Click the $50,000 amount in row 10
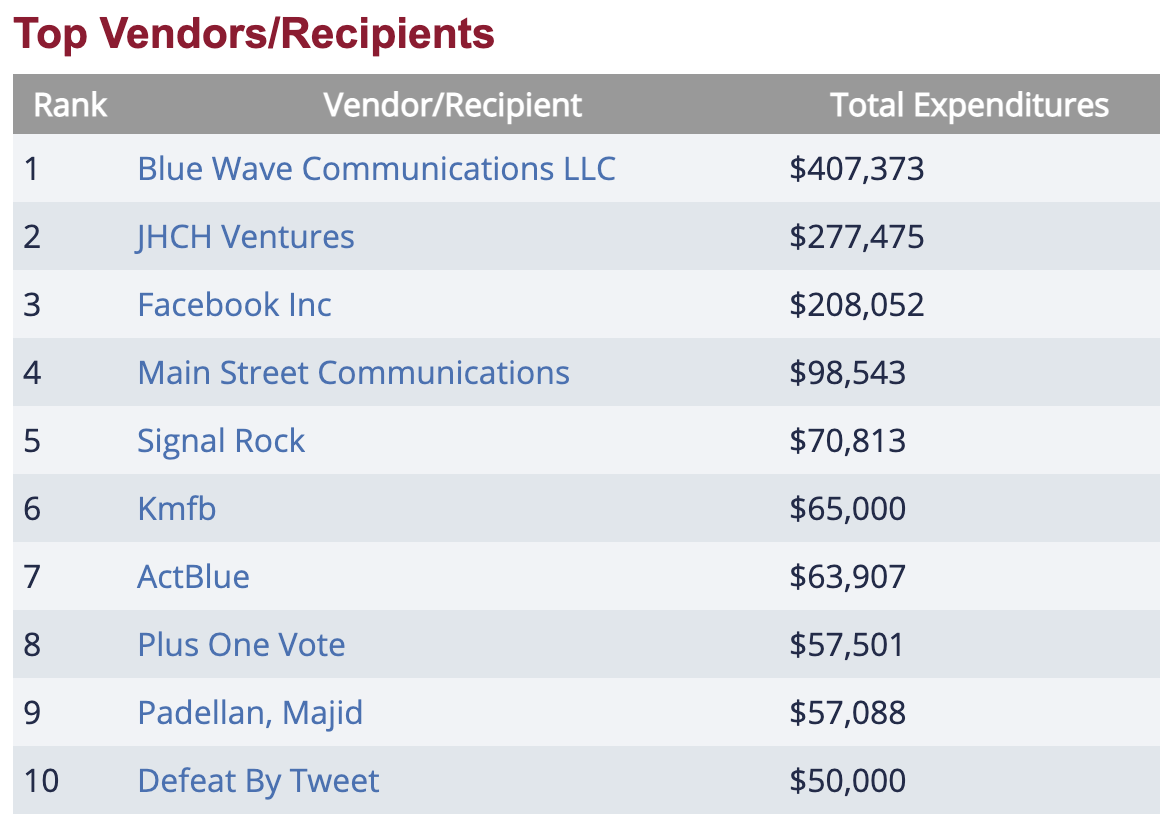This screenshot has width=1160, height=826. point(847,781)
